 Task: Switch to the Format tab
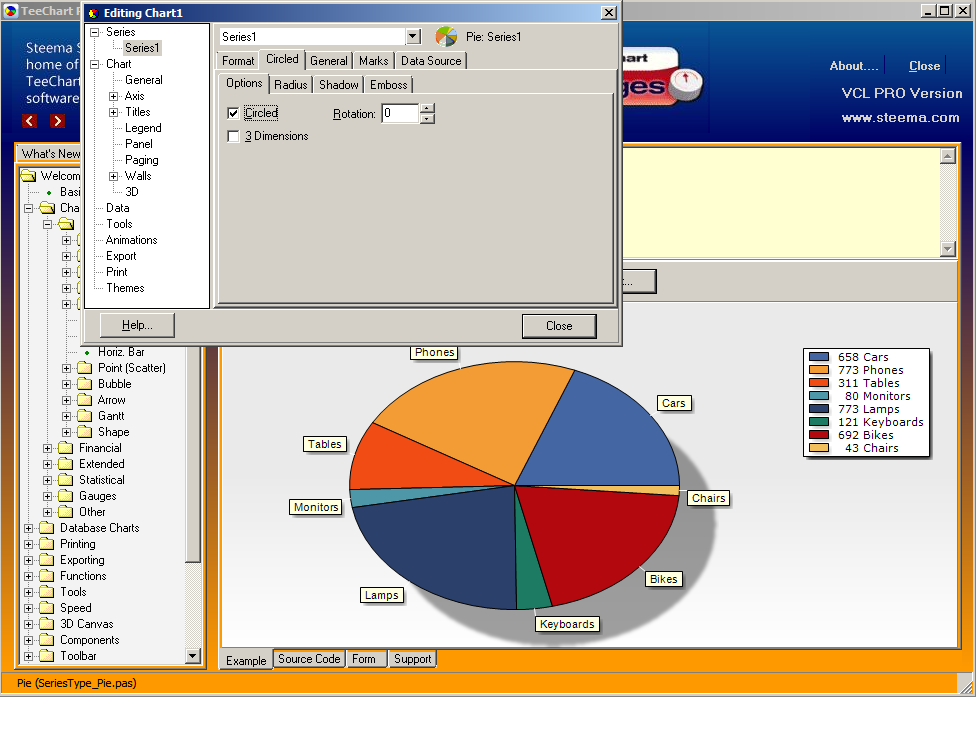238,61
